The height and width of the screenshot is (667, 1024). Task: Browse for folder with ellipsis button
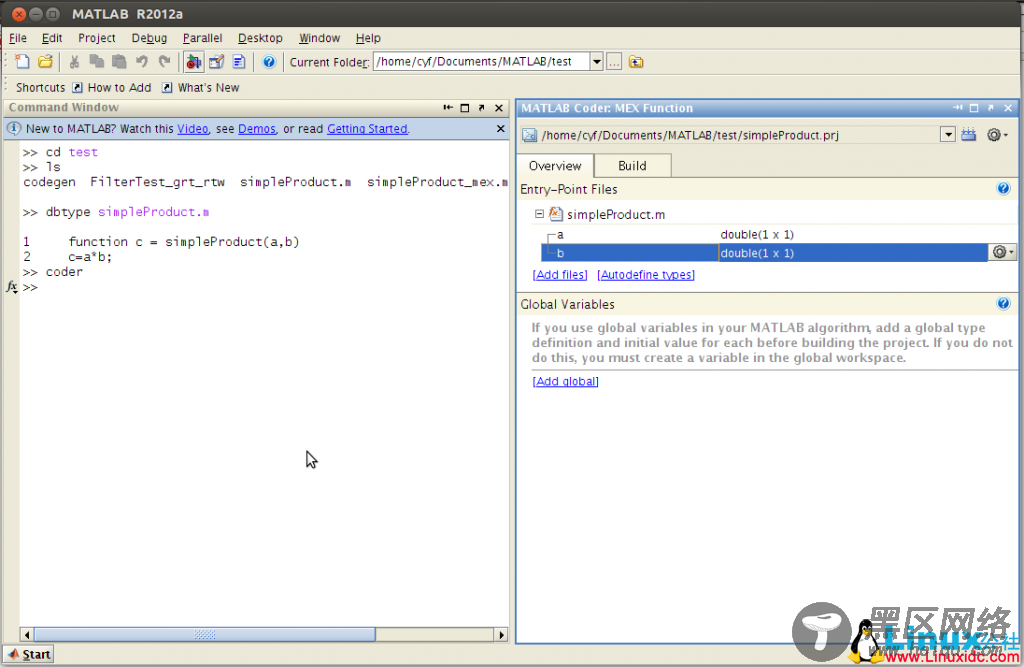pos(614,62)
